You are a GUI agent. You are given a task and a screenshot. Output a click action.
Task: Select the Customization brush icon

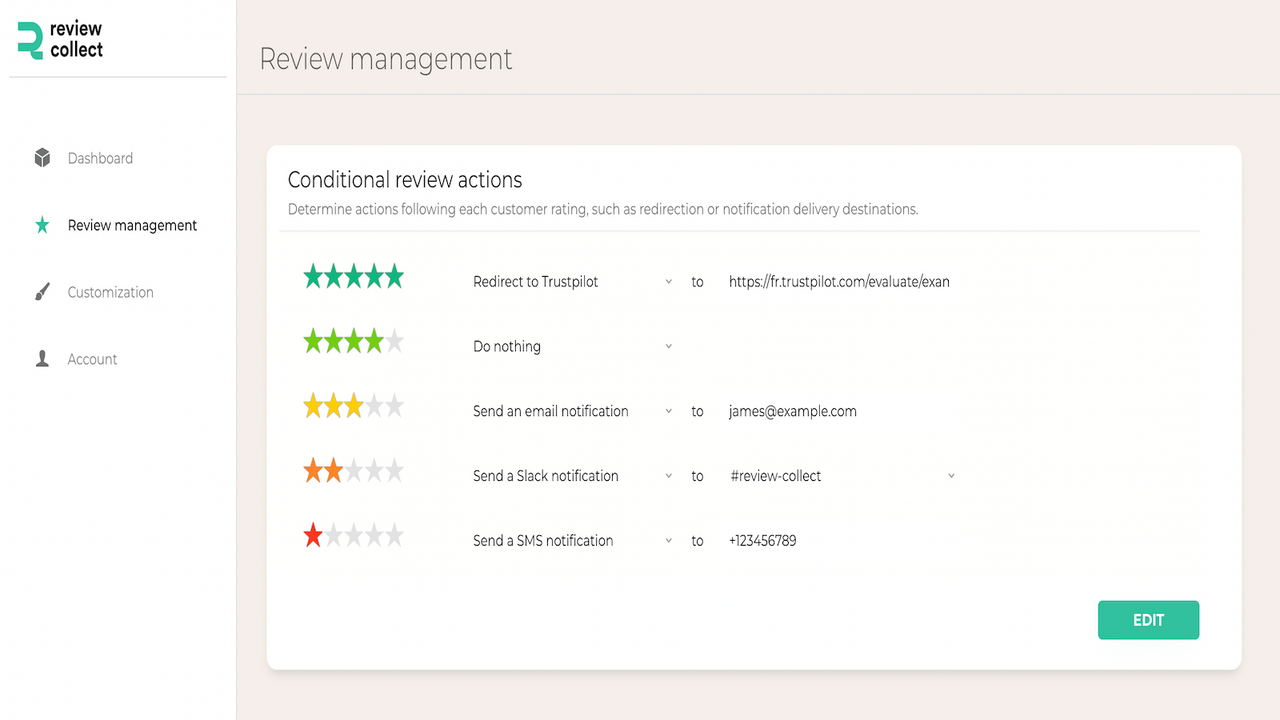tap(42, 291)
